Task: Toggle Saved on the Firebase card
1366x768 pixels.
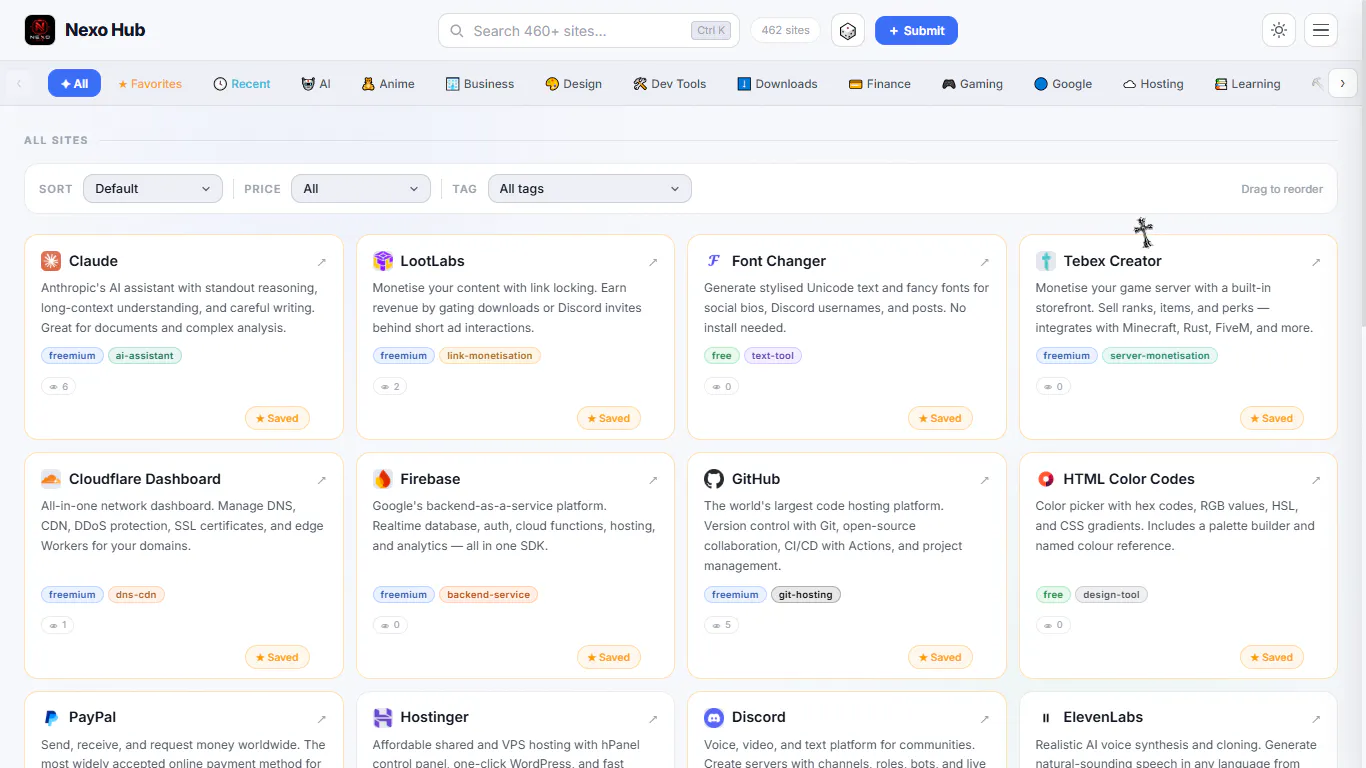Action: click(x=609, y=657)
